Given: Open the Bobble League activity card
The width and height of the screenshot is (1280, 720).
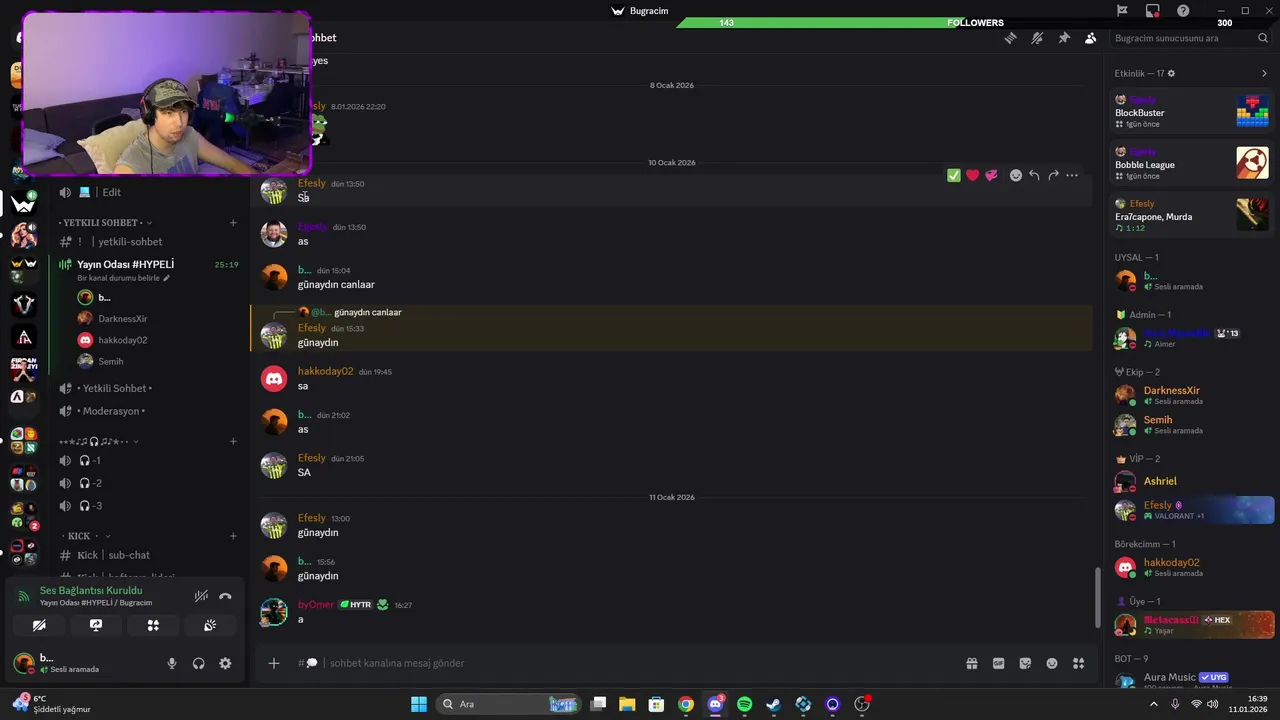Looking at the screenshot, I should [1192, 163].
